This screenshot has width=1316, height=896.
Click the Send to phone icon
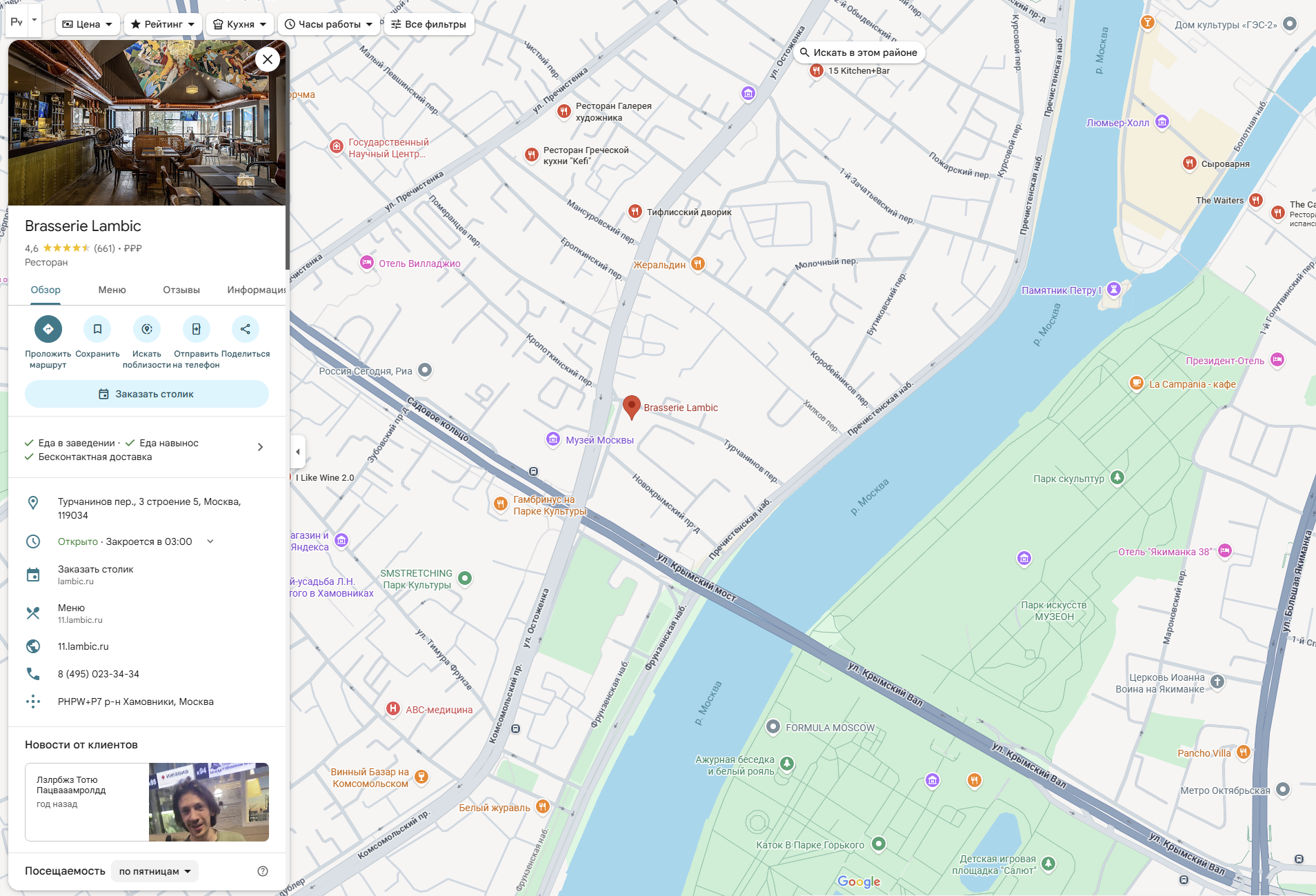(x=197, y=329)
